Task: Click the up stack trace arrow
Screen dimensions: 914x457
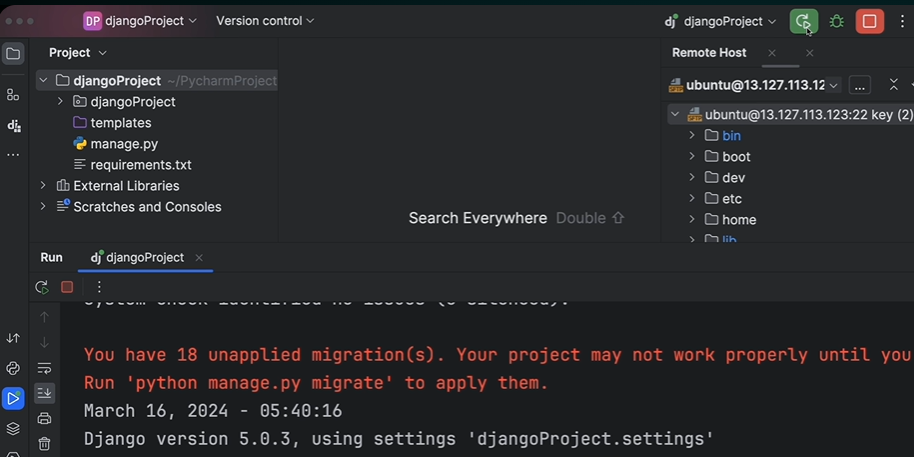Action: click(44, 317)
